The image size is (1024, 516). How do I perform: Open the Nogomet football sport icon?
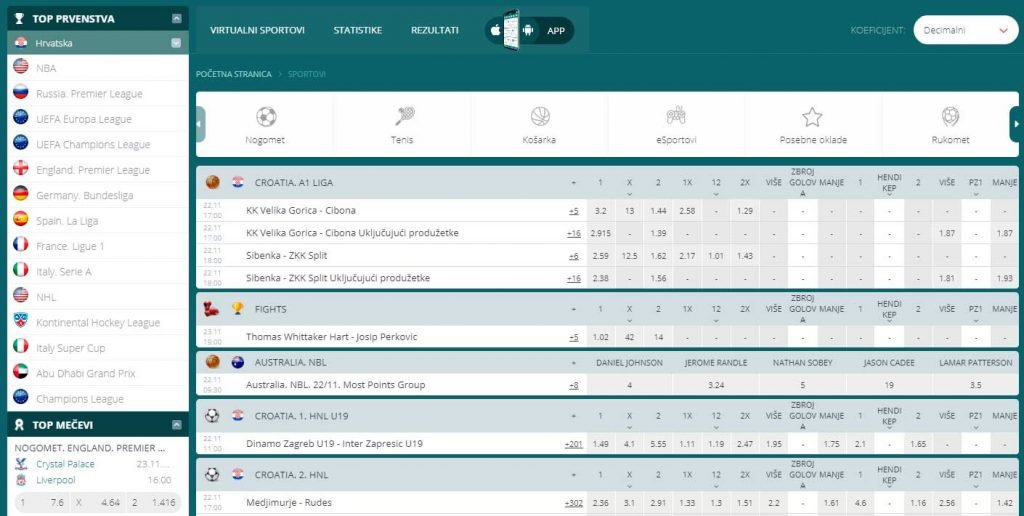266,117
